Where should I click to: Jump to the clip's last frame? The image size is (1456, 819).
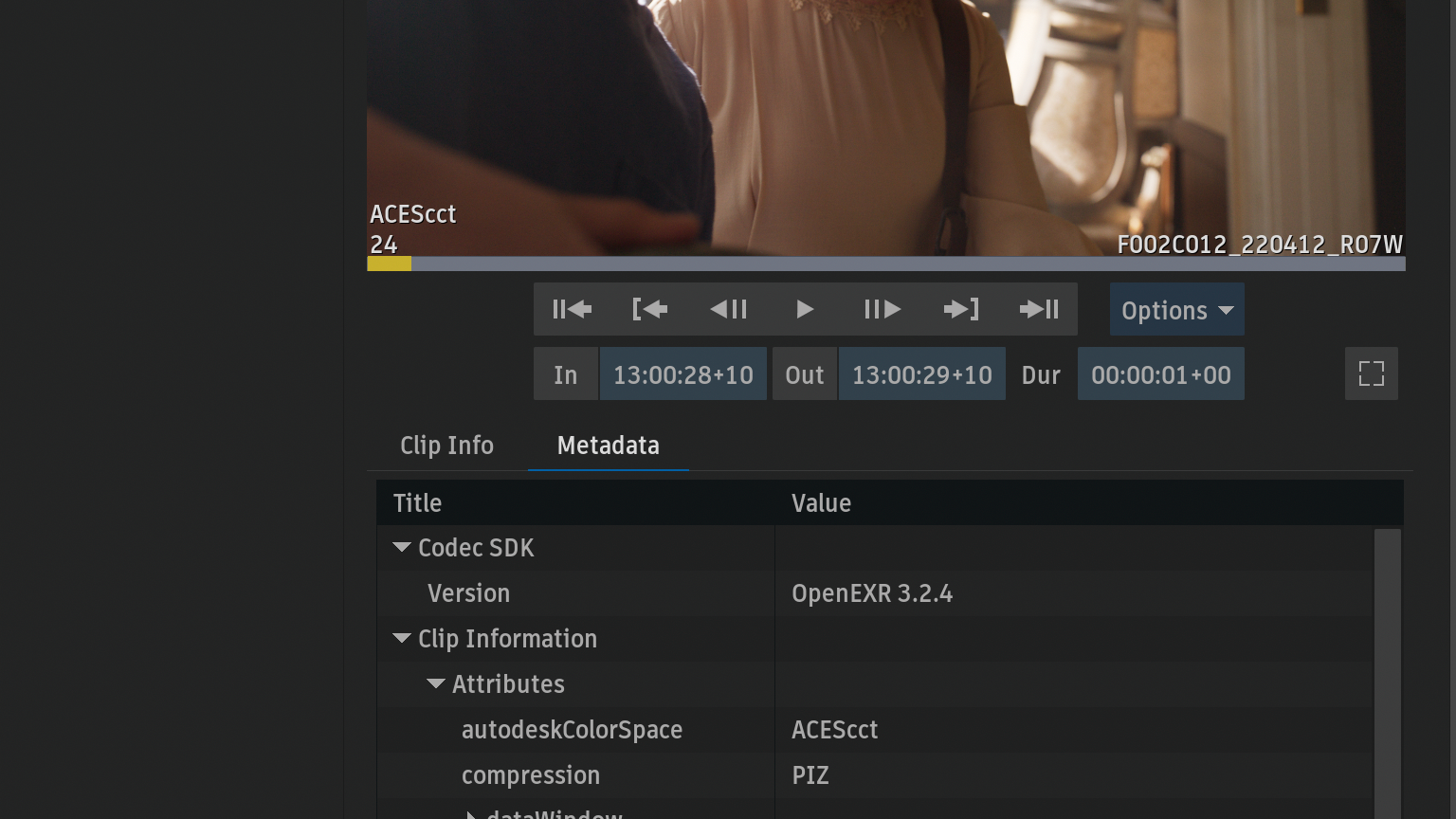pos(1039,309)
